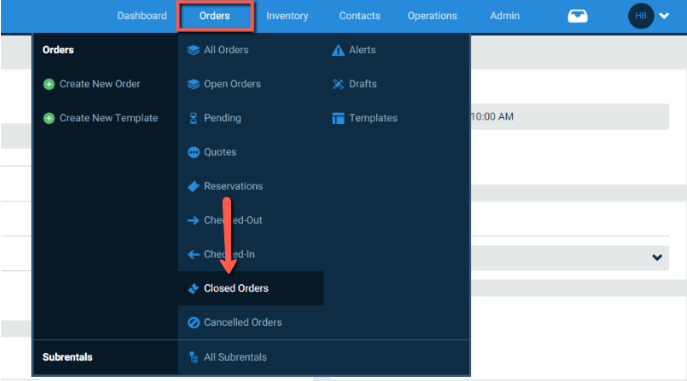Screen dimensions: 687x381
Task: Click the All Orders stack icon
Action: pyautogui.click(x=193, y=50)
